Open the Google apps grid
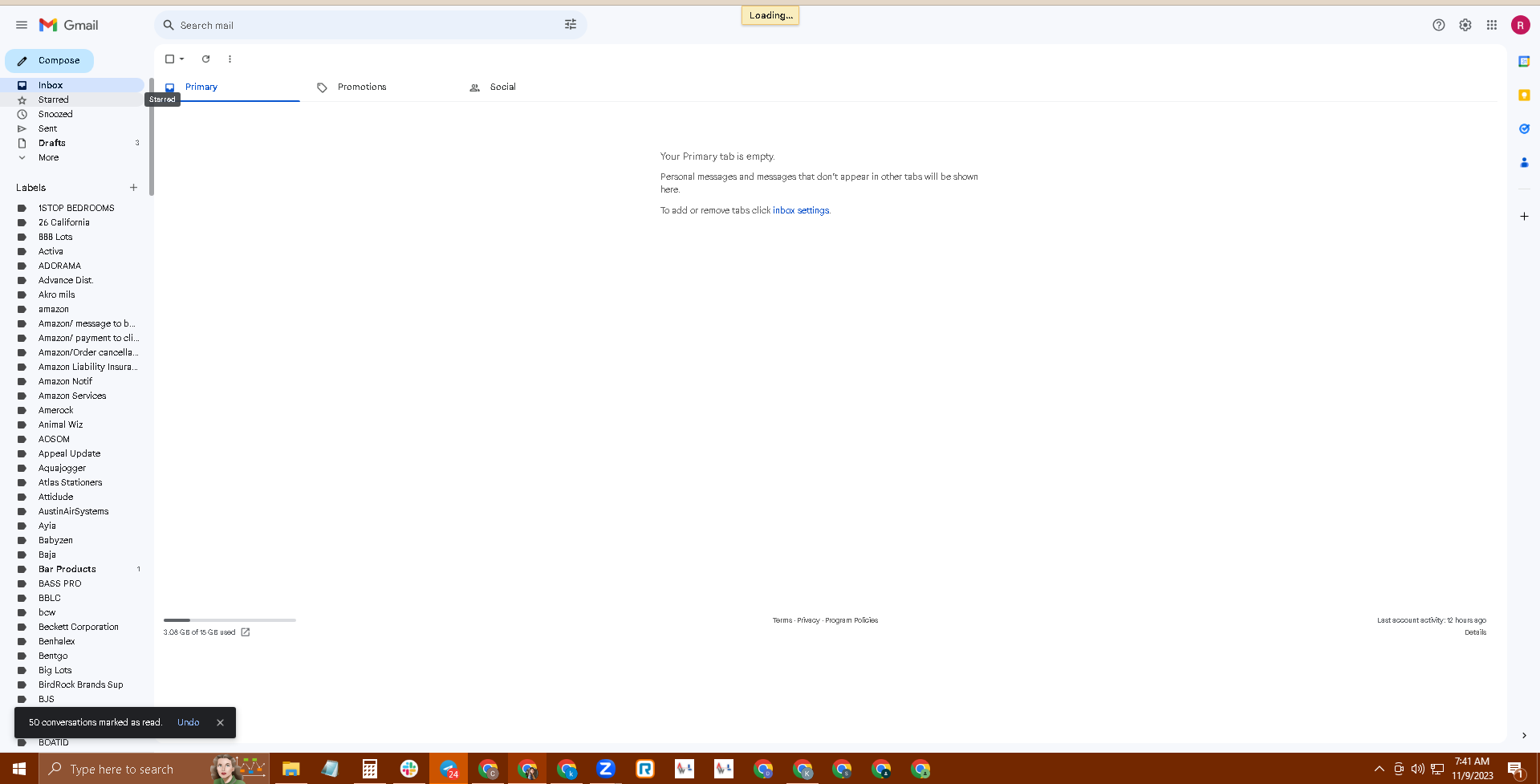Viewport: 1540px width, 784px height. click(1492, 25)
